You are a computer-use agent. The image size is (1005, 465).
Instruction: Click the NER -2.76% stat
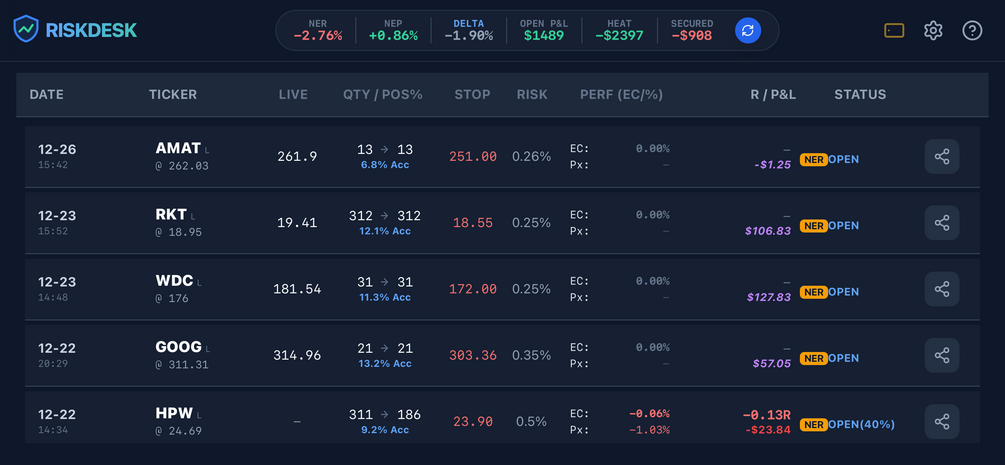318,30
